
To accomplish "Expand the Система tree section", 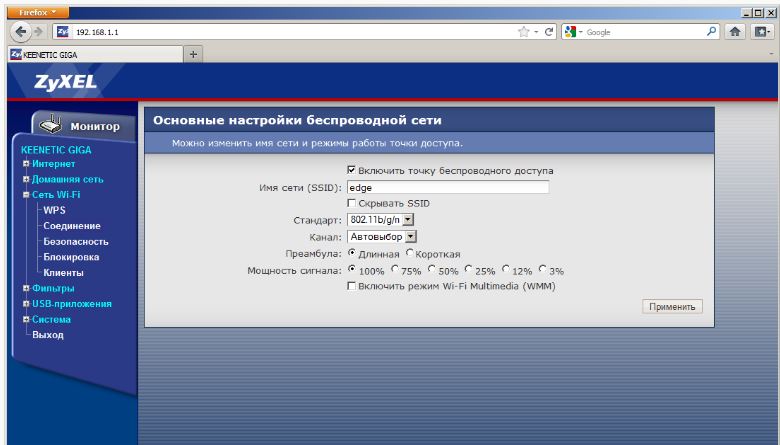I will [x=26, y=319].
